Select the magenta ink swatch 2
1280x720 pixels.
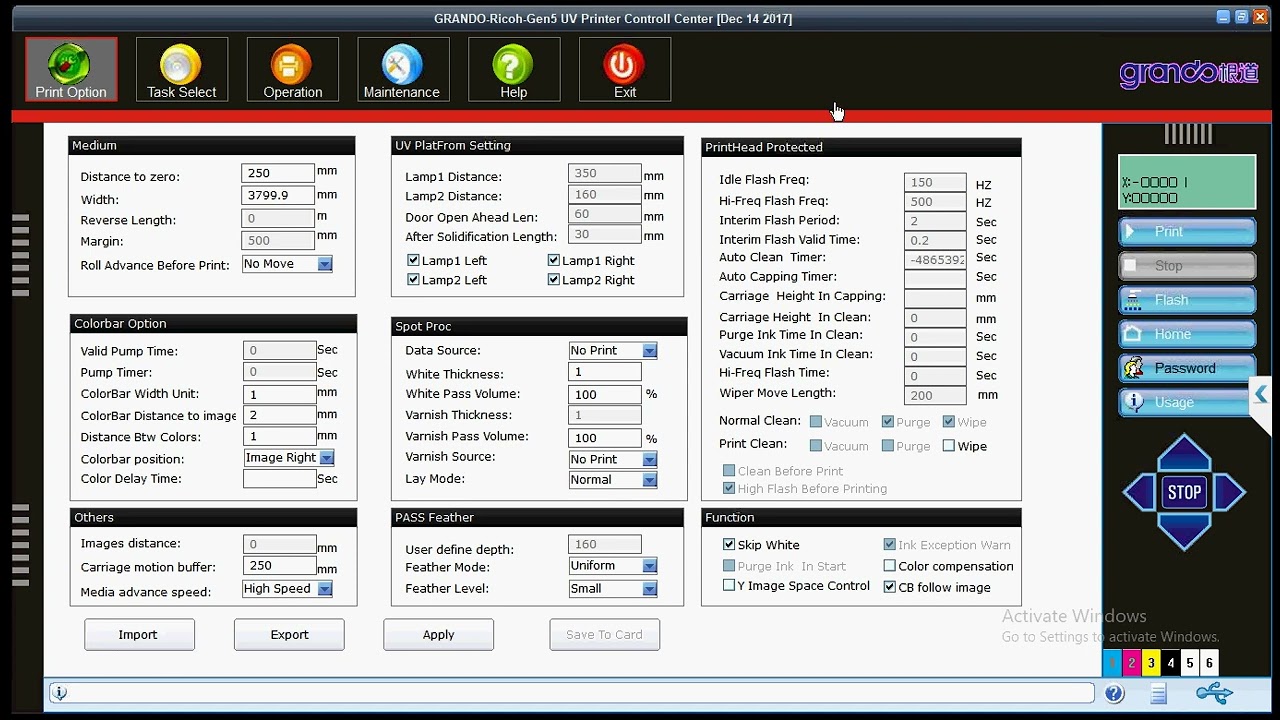(x=1131, y=662)
